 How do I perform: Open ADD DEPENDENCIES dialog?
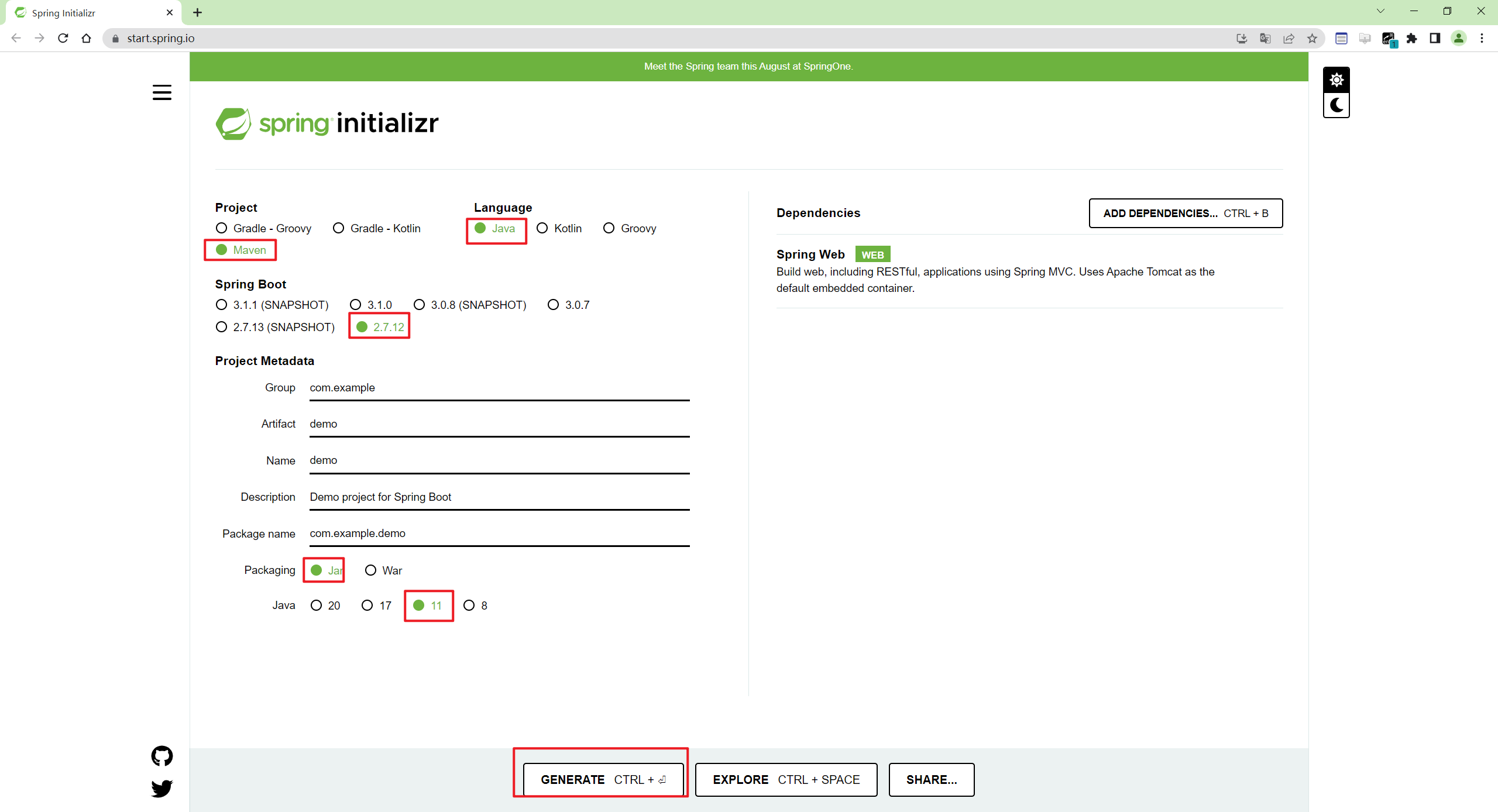tap(1186, 214)
